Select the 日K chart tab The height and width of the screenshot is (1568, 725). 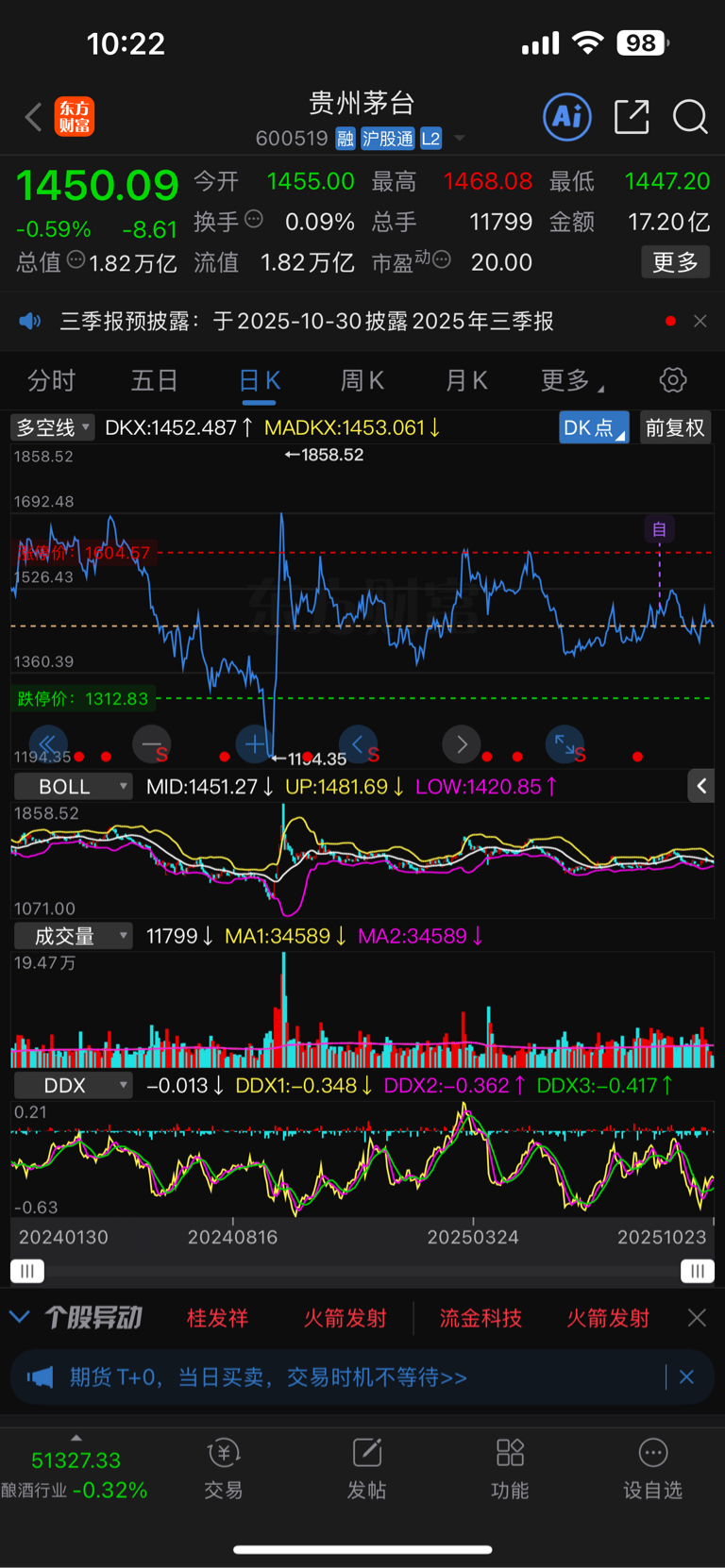[260, 380]
